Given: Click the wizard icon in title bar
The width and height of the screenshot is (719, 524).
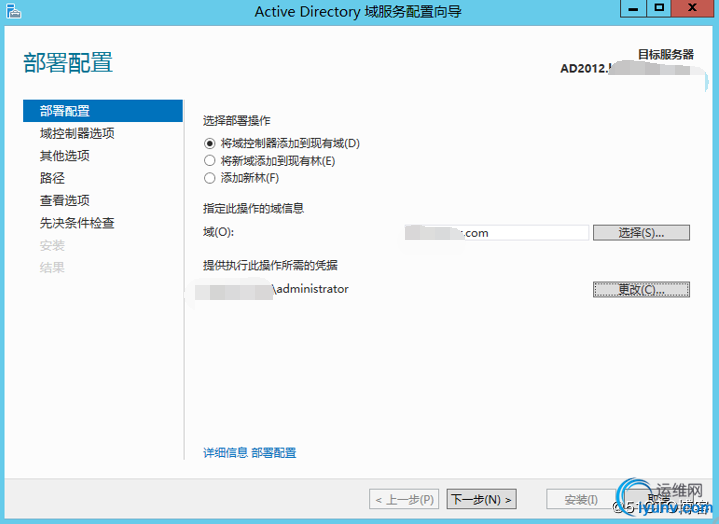Looking at the screenshot, I should point(13,11).
